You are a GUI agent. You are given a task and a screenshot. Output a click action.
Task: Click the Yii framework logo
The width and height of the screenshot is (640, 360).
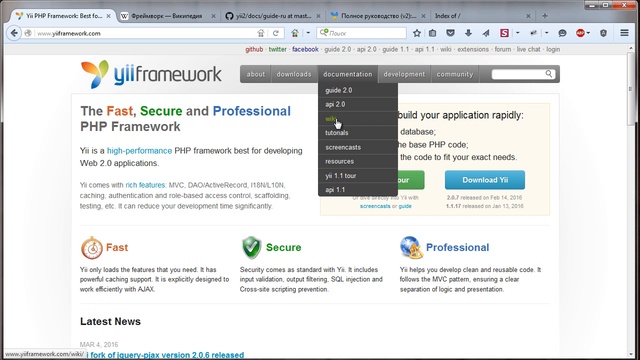click(x=151, y=74)
